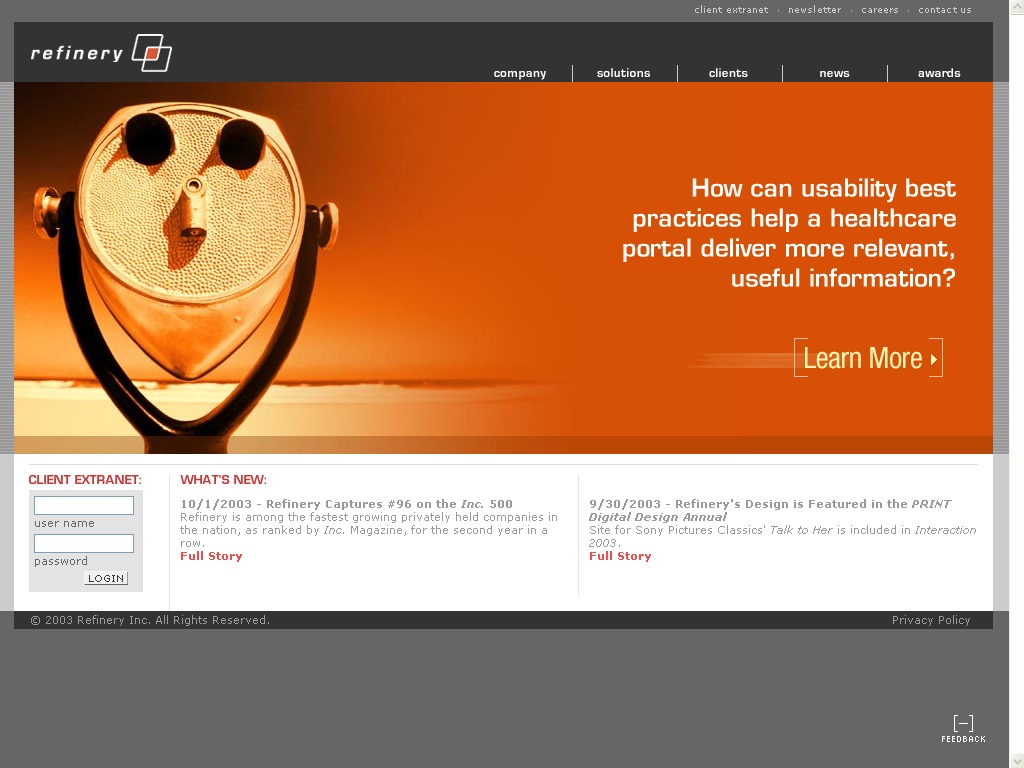Focus the user name field
Image resolution: width=1024 pixels, height=768 pixels.
84,506
